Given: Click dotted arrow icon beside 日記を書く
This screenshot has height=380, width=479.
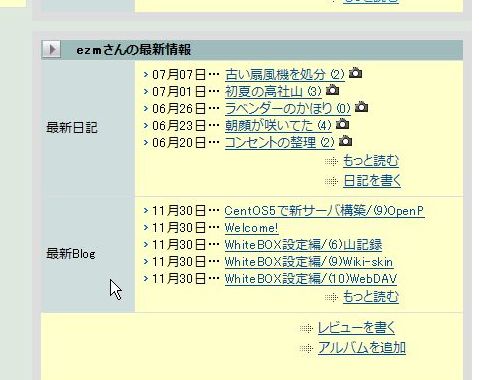Looking at the screenshot, I should point(332,181).
